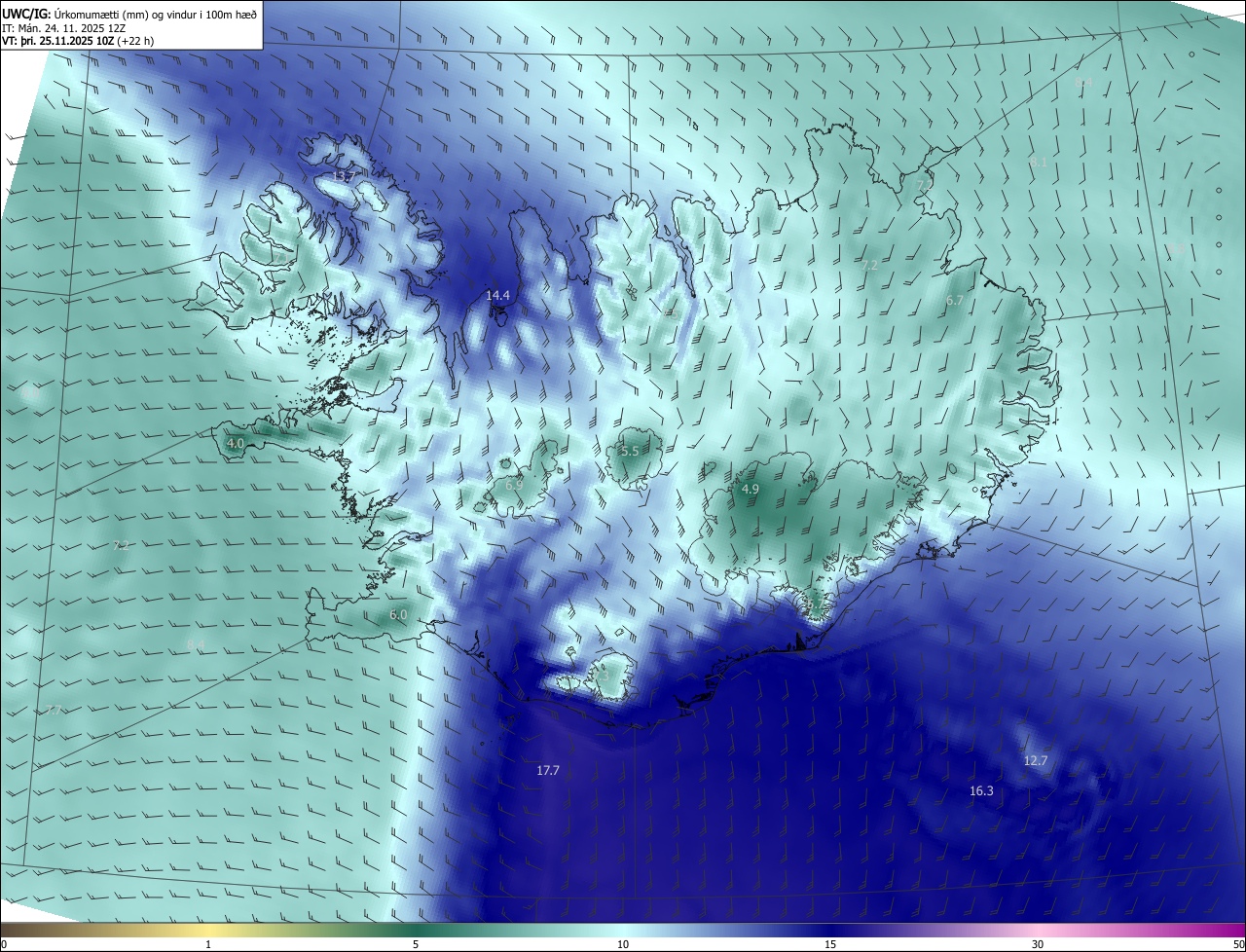Select the 16.3 value over the sea

981,791
